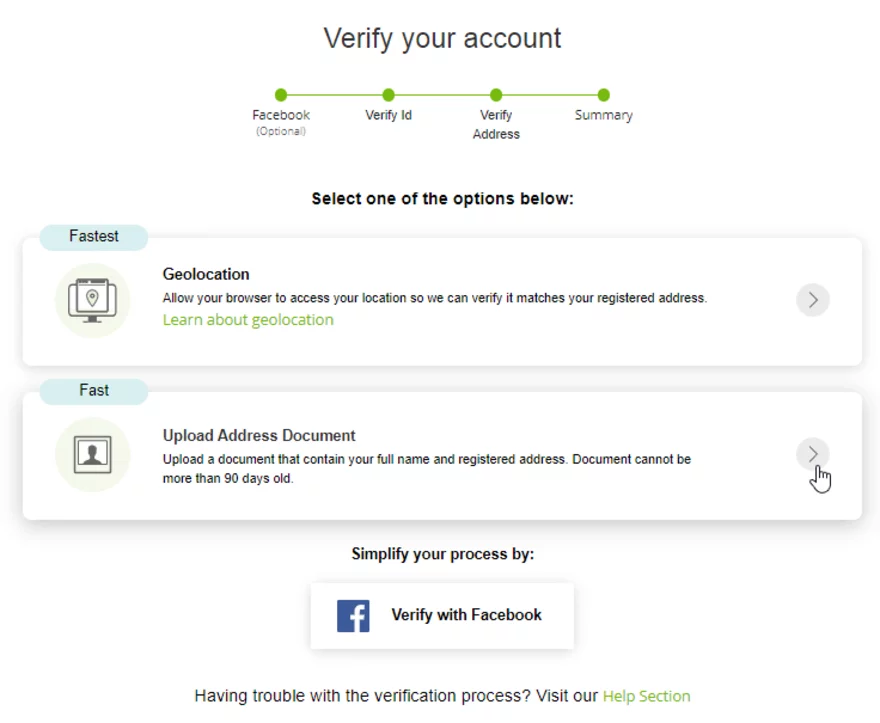Click the Summary step label

point(603,115)
